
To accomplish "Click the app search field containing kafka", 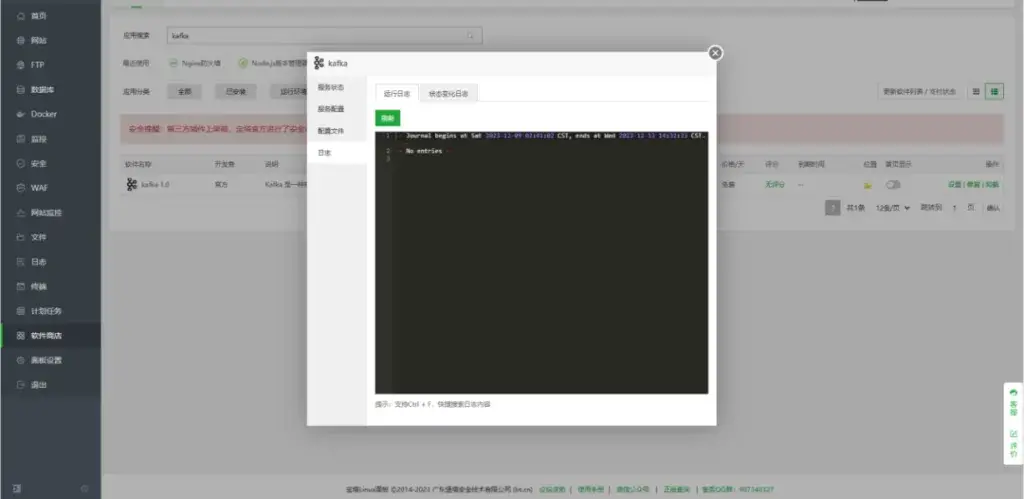I will (325, 36).
